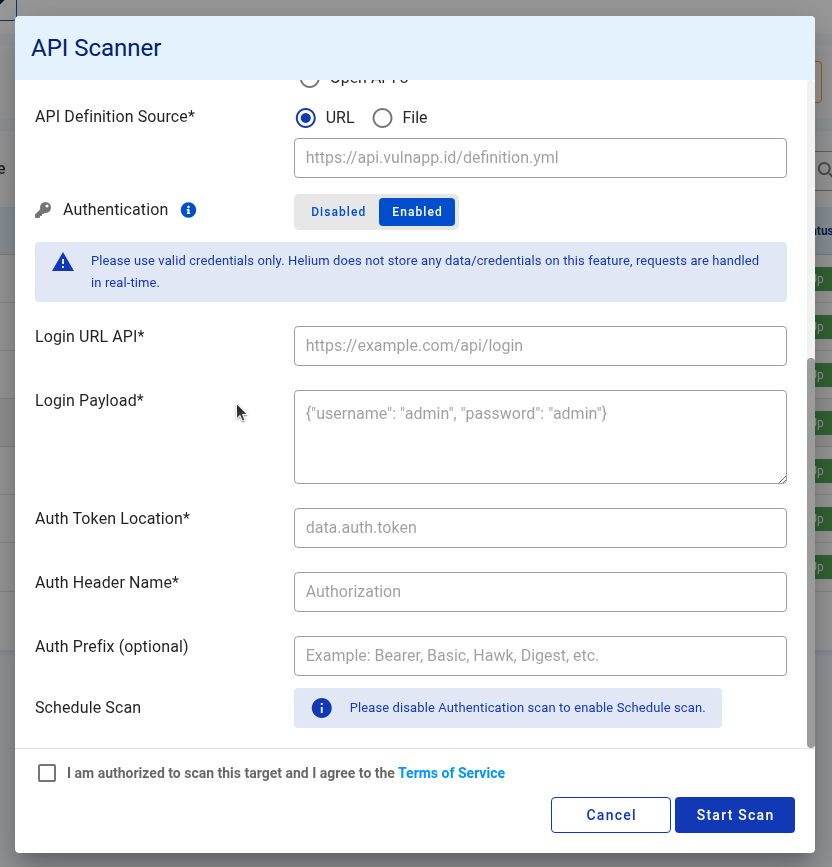Click the 'Auth Token Location*' label
The width and height of the screenshot is (832, 867).
click(x=112, y=519)
